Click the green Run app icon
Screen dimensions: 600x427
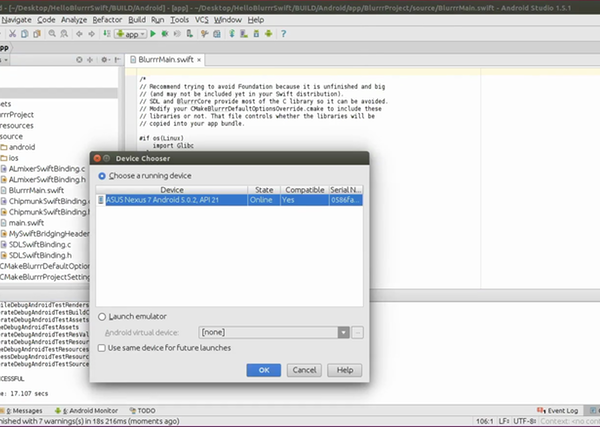pos(153,34)
